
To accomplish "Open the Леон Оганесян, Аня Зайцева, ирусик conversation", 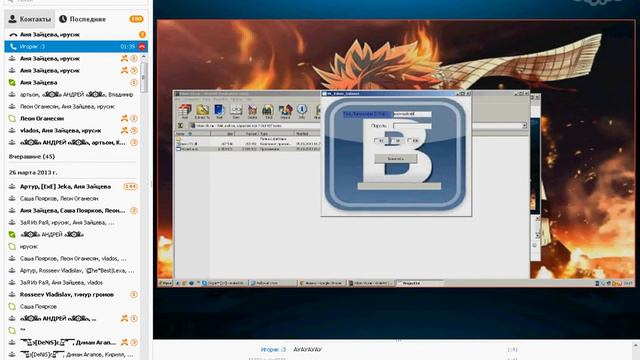I will [x=67, y=107].
